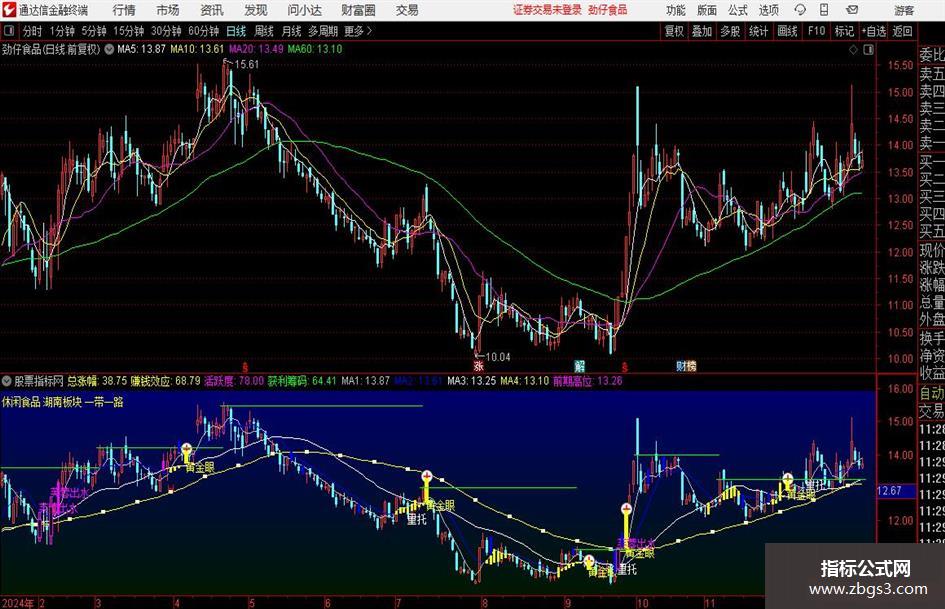
Task: Expand 更多 period options
Action: pos(358,31)
